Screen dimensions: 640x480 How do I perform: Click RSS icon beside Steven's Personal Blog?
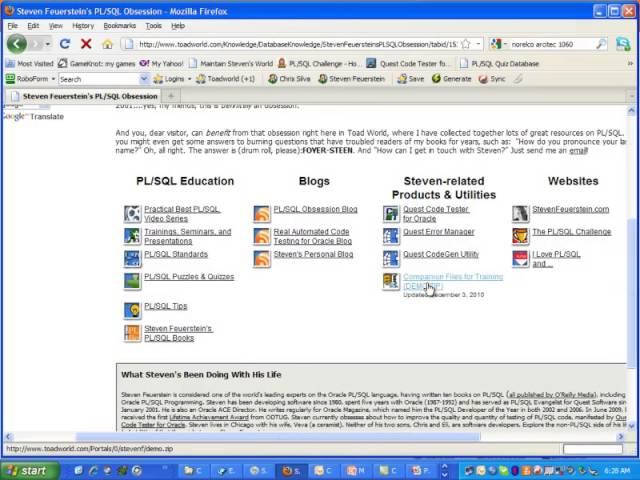262,258
